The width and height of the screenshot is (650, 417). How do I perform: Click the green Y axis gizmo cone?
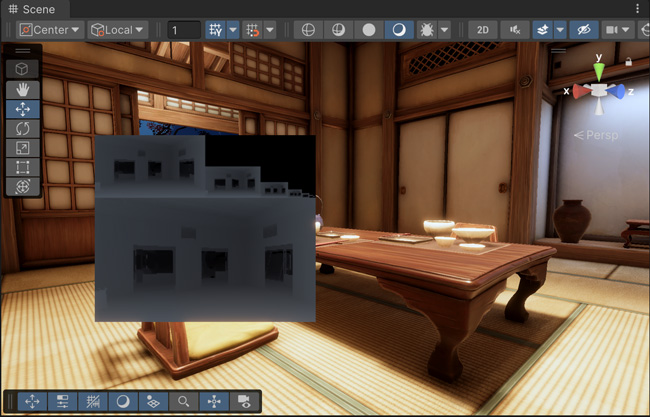point(598,72)
